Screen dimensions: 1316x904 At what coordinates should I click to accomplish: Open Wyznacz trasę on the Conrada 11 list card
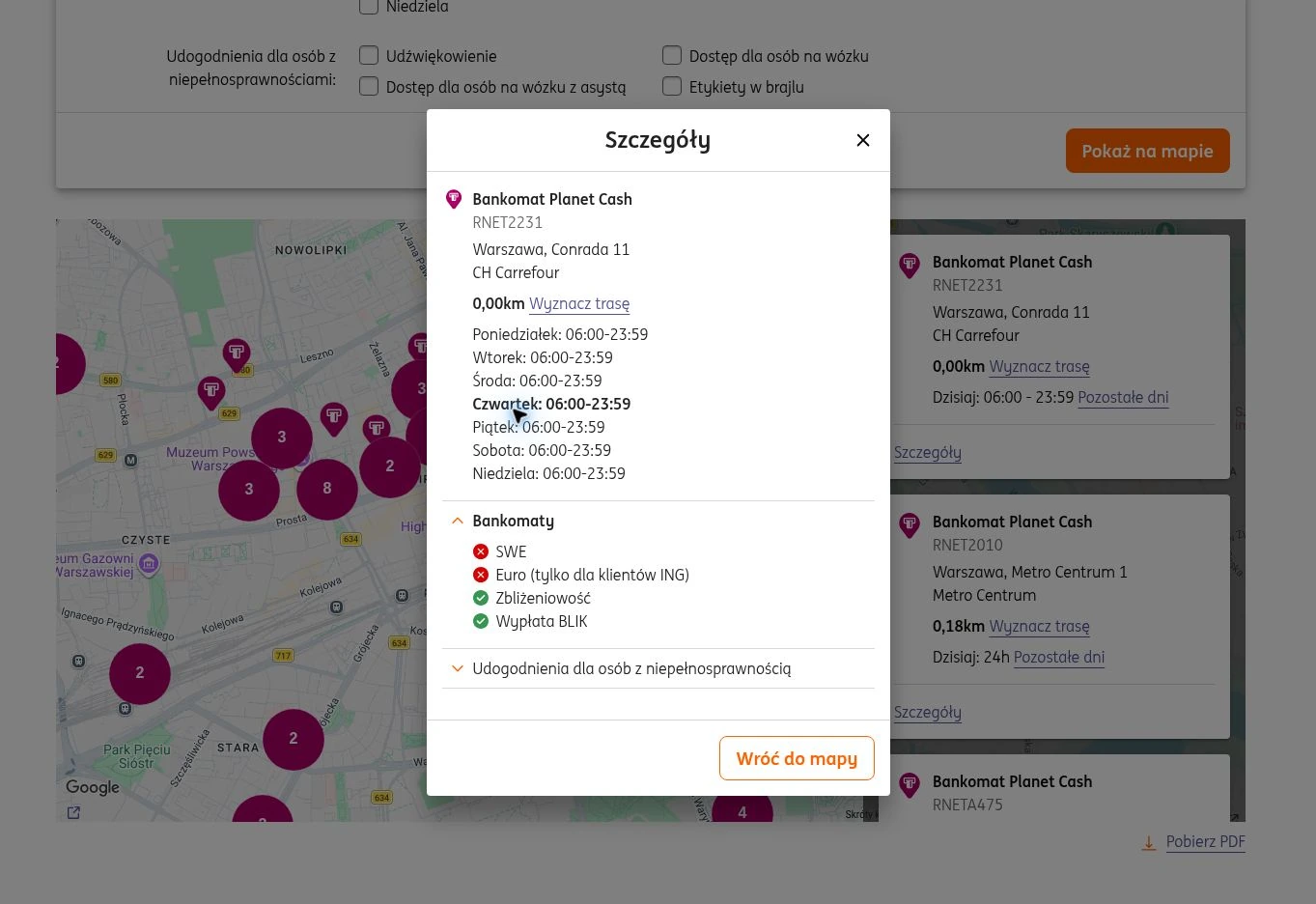tap(1040, 367)
